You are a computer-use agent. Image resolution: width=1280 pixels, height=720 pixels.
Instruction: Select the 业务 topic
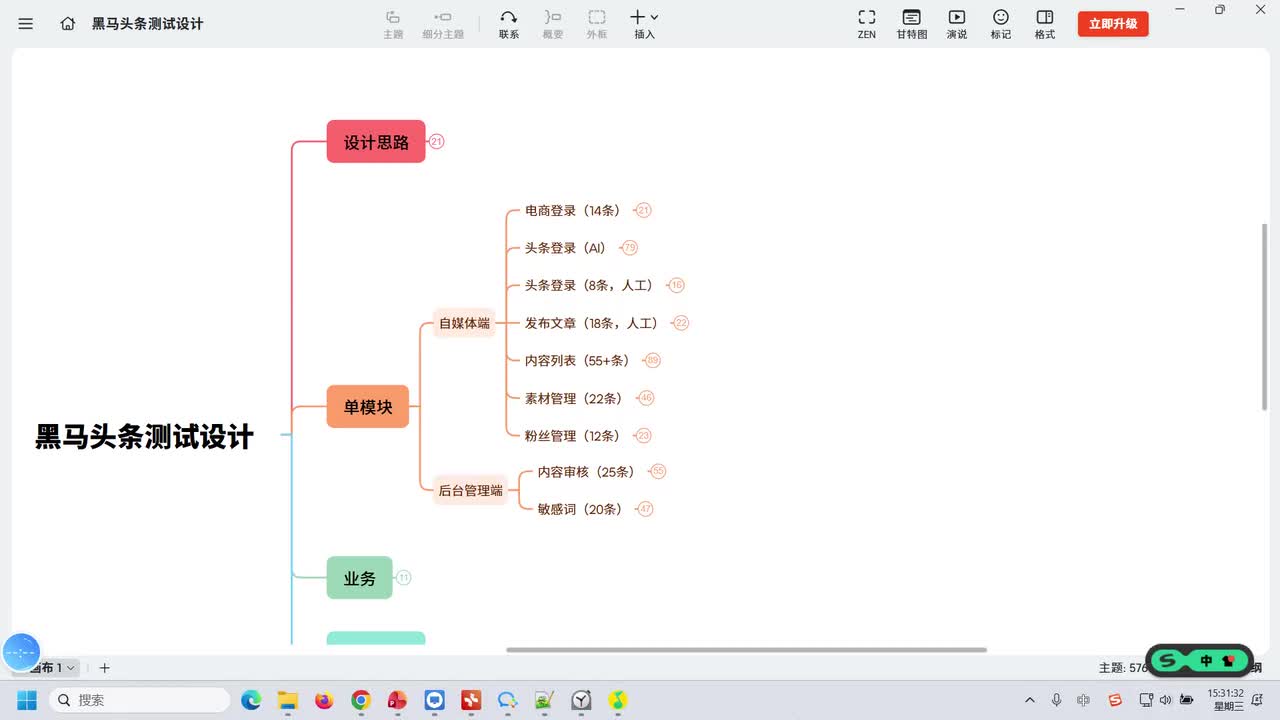point(360,578)
